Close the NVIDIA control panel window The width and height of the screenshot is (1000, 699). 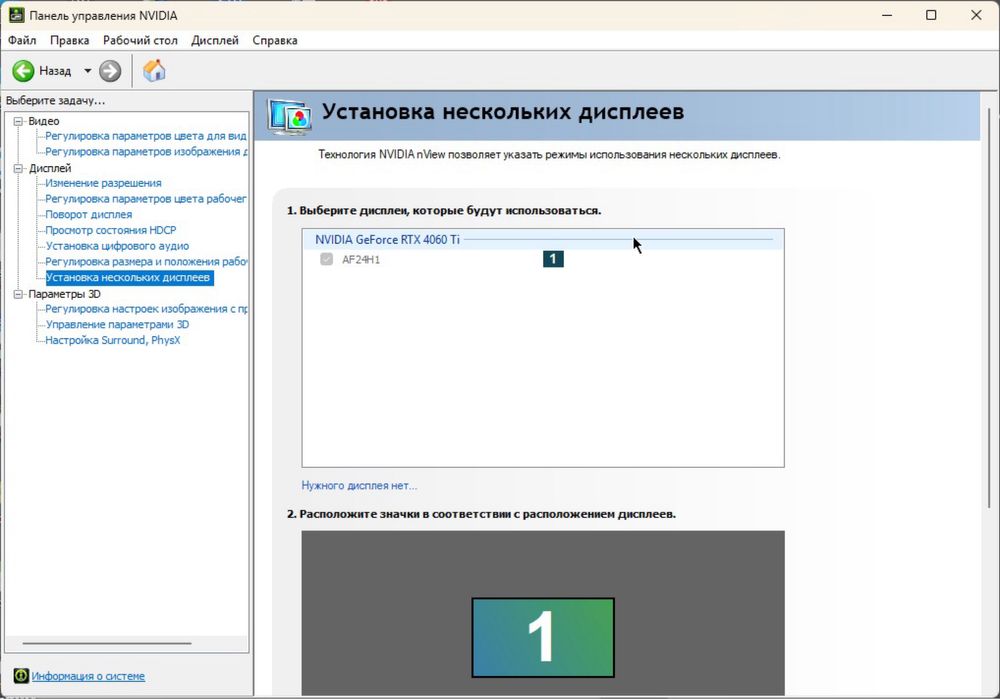pos(976,15)
